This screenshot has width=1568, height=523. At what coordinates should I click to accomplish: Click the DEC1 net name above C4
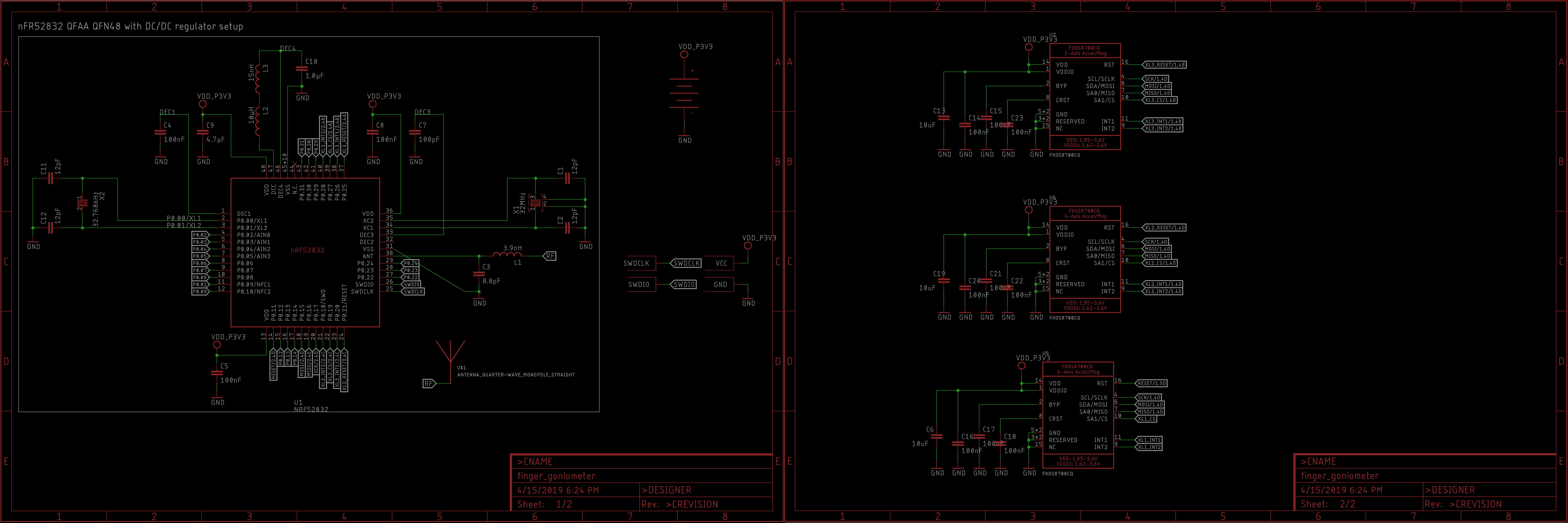(167, 112)
